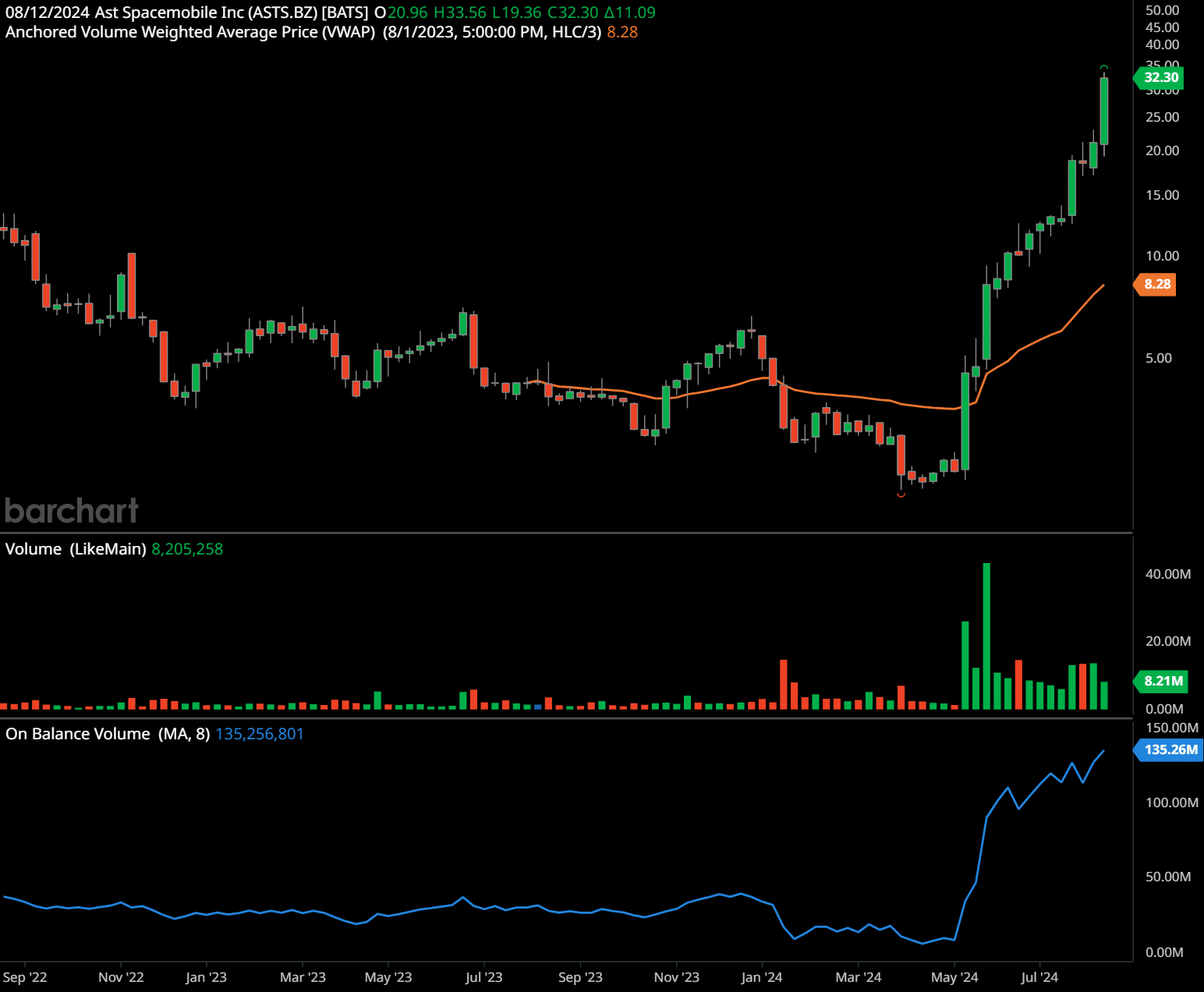Click the Mar '24 date label
This screenshot has width=1204, height=992.
pos(858,977)
